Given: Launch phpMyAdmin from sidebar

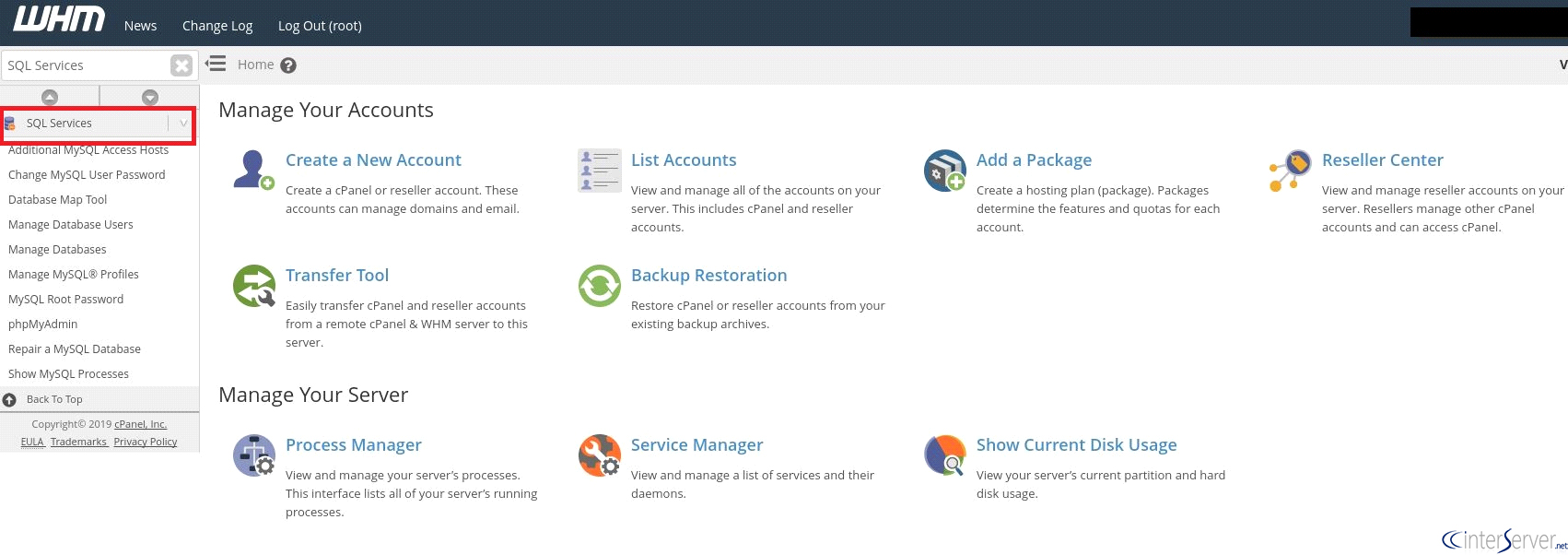Looking at the screenshot, I should [x=42, y=325].
